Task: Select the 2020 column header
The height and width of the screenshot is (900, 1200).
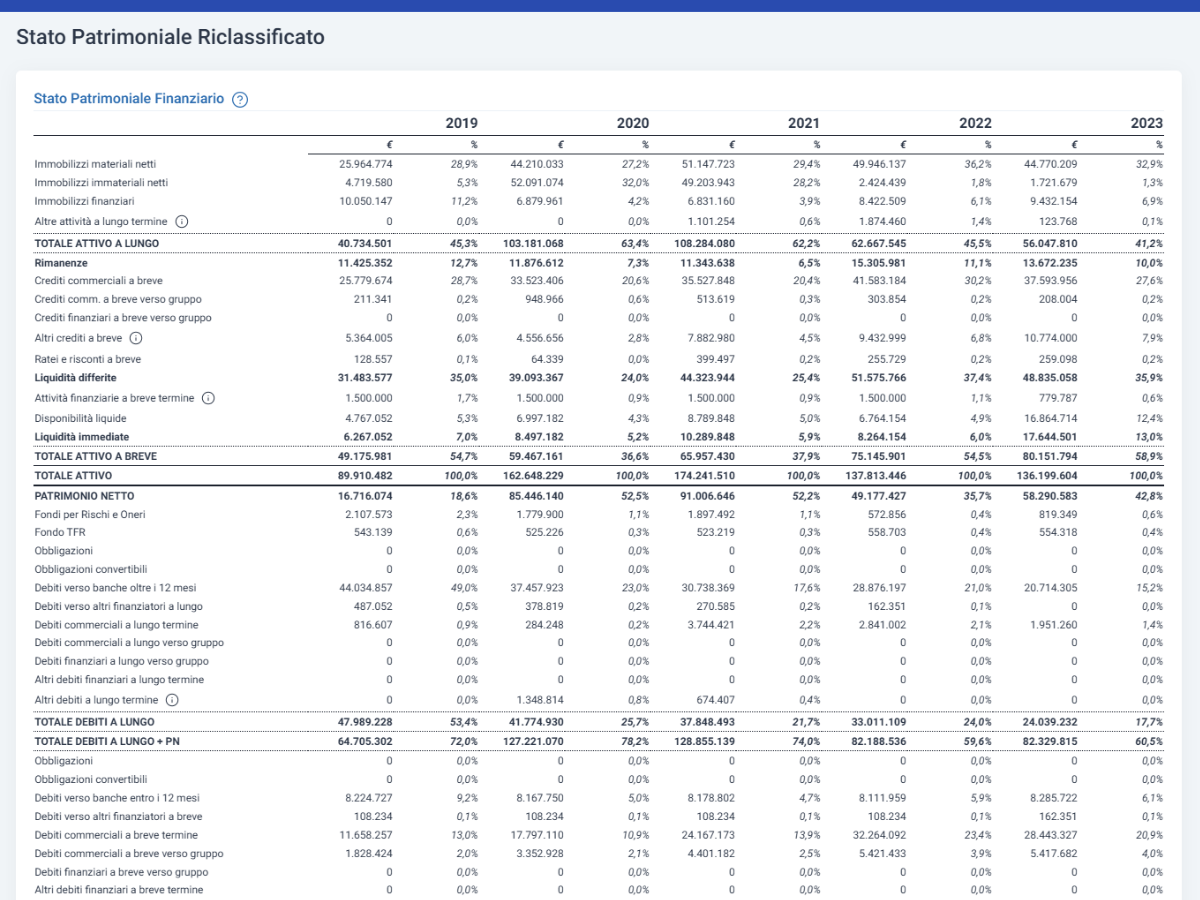Action: point(633,123)
